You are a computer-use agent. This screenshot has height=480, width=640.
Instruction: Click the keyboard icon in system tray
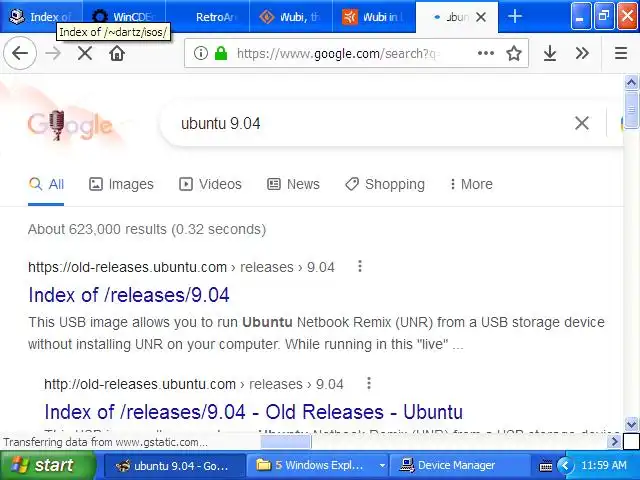point(546,466)
